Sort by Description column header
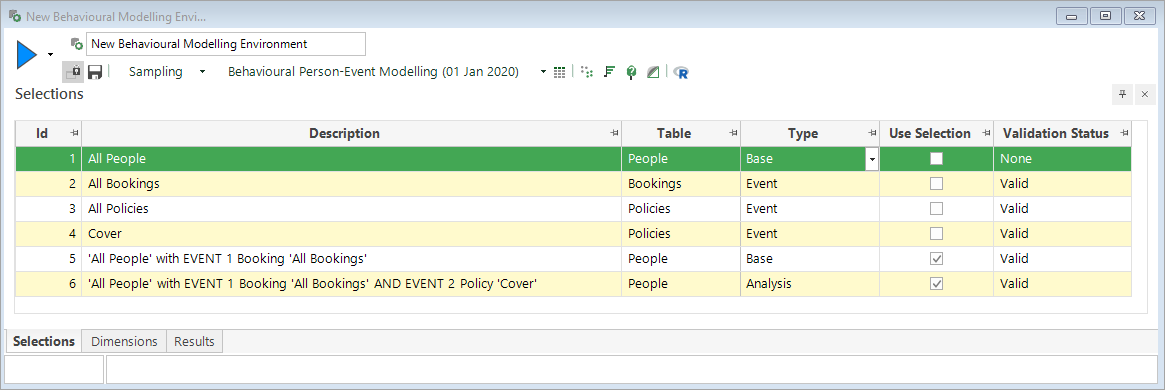1165x390 pixels. (x=344, y=134)
